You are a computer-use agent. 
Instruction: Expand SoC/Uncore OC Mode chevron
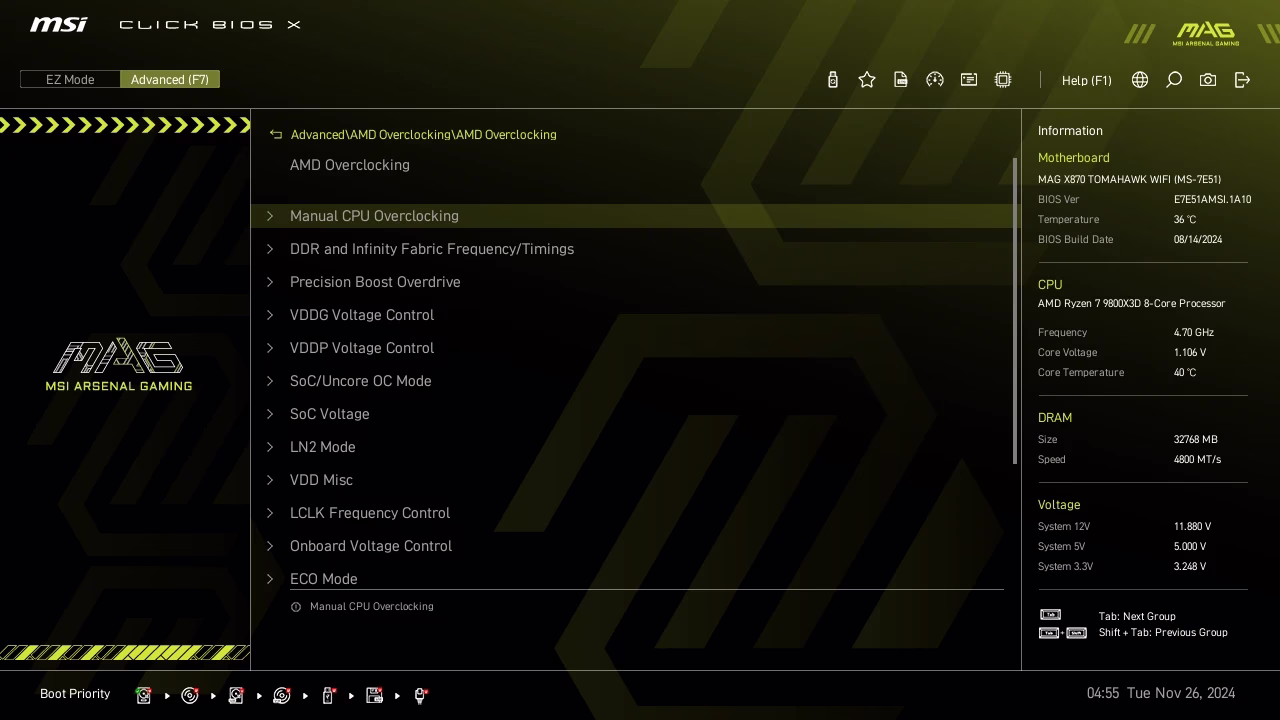pos(270,381)
